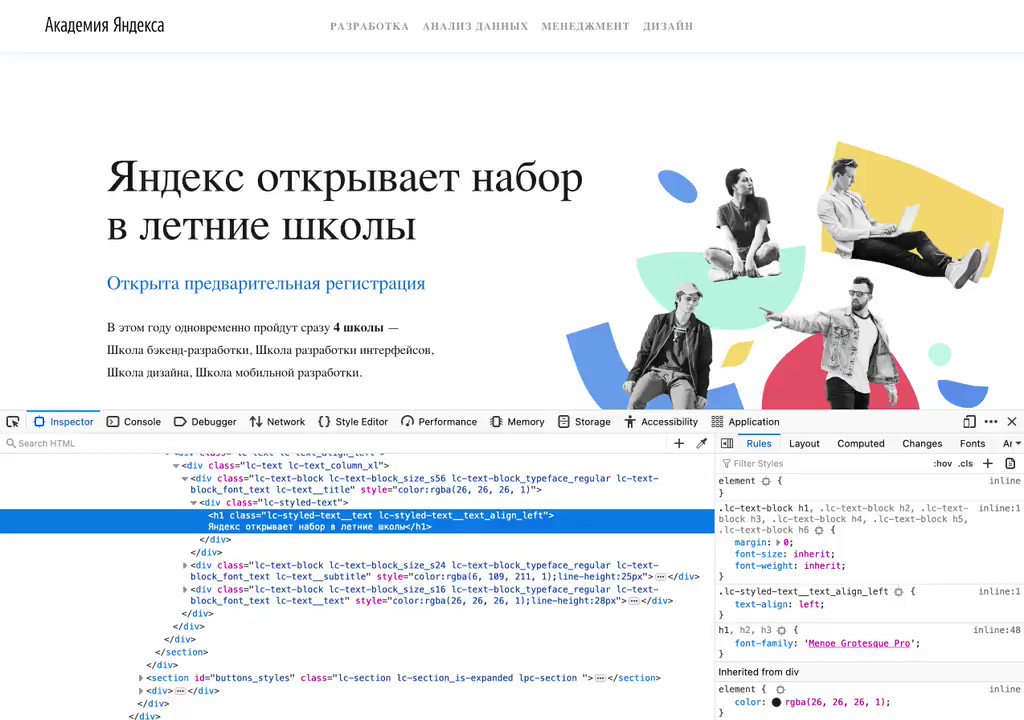Open the Network tab
The image size is (1024, 720).
tap(278, 421)
